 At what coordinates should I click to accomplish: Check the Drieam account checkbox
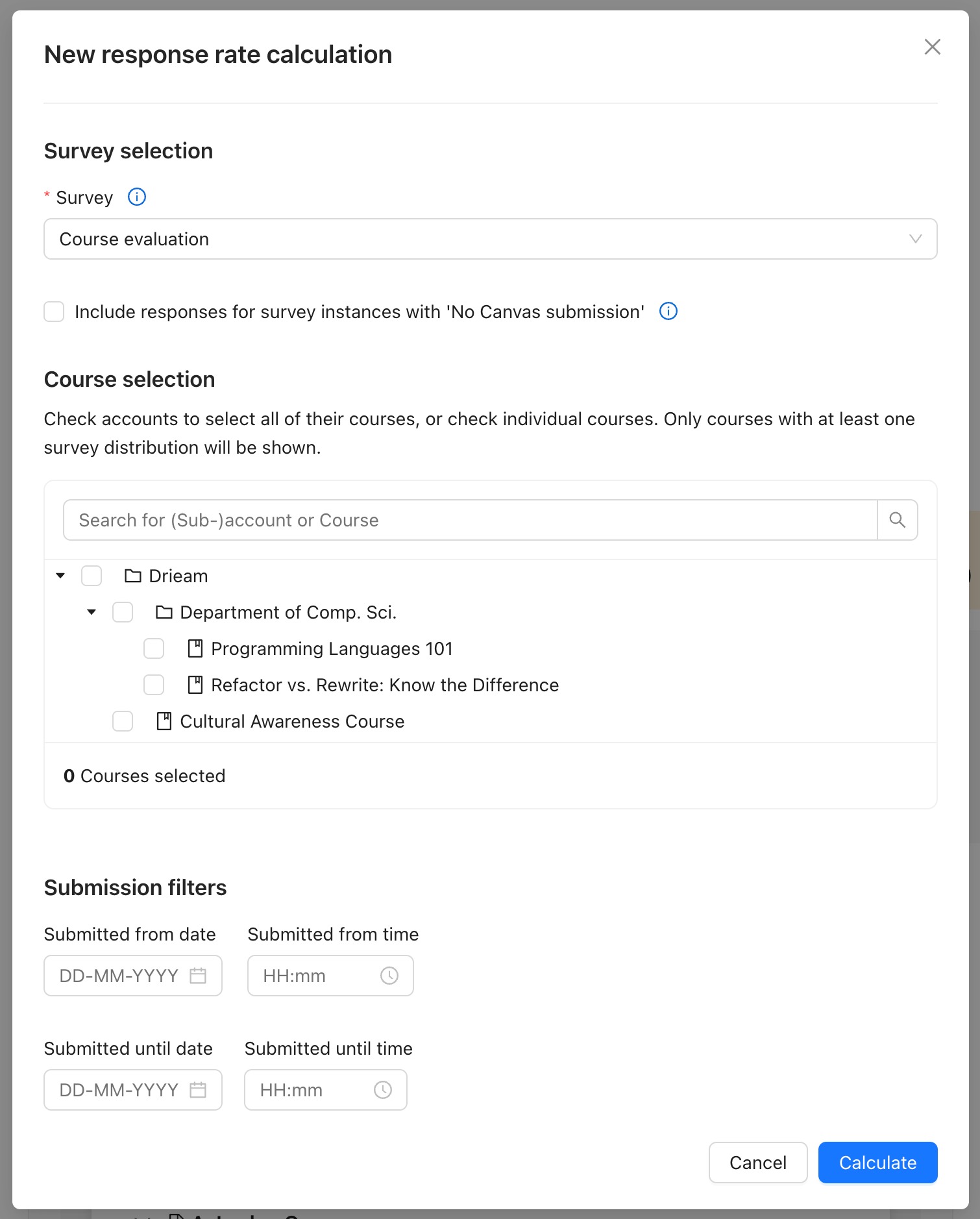tap(92, 576)
